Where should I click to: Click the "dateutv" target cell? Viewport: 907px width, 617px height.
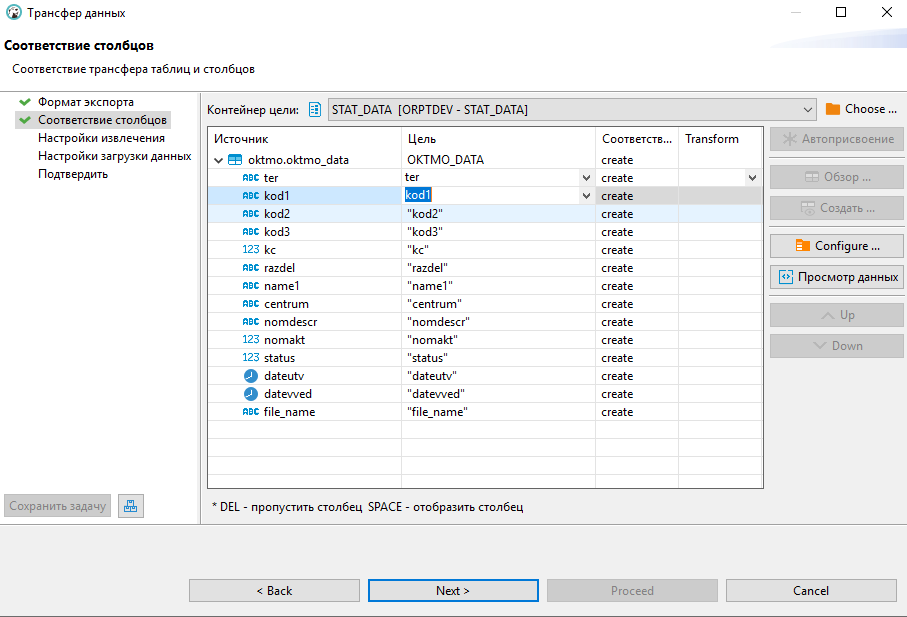[x=499, y=376]
